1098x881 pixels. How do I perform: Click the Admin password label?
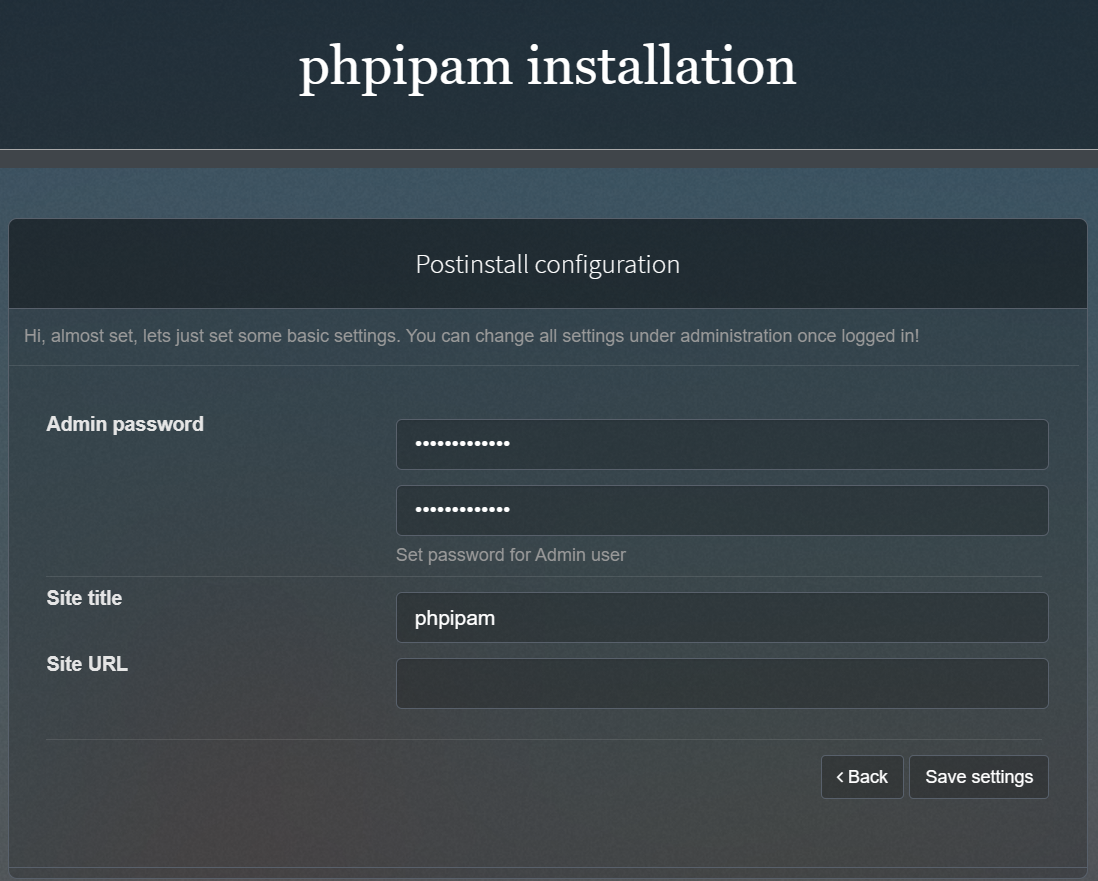coord(125,424)
